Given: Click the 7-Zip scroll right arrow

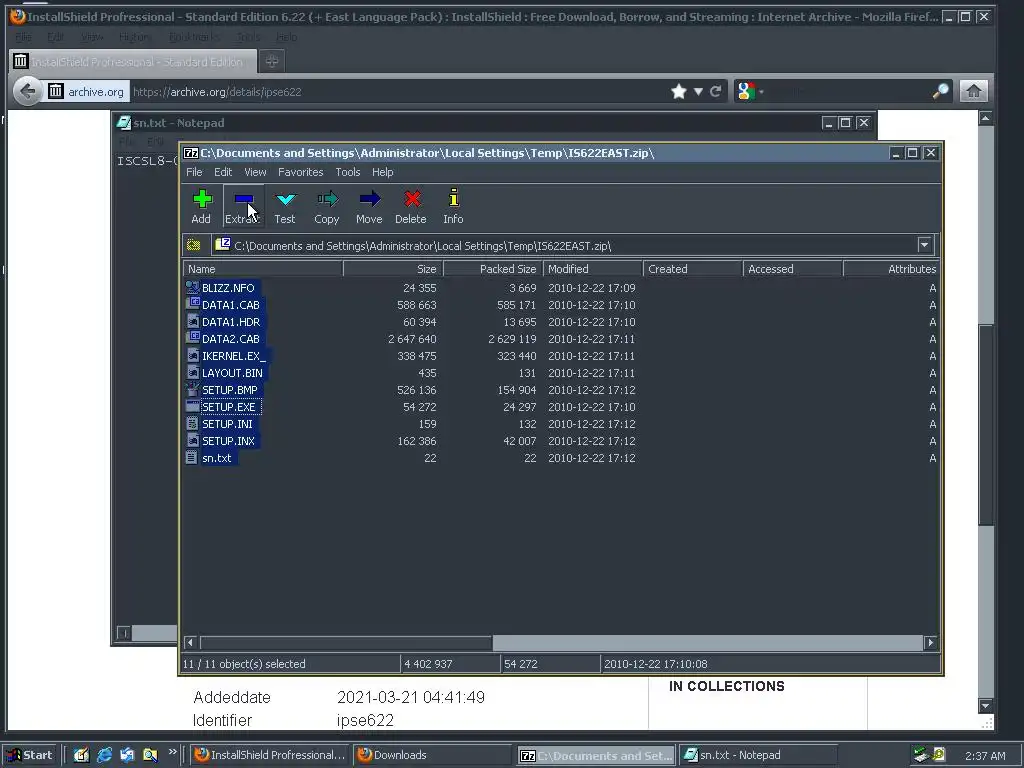Looking at the screenshot, I should tap(930, 643).
